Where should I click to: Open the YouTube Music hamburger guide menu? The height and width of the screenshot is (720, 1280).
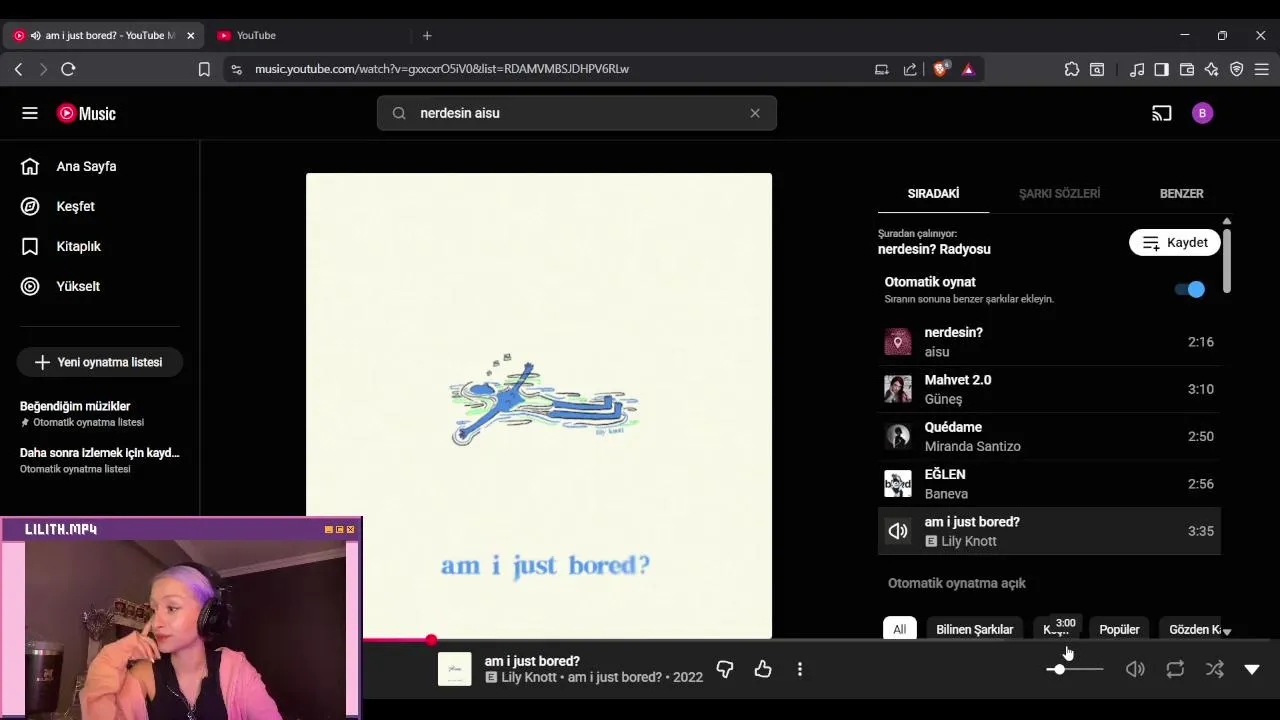(x=30, y=113)
